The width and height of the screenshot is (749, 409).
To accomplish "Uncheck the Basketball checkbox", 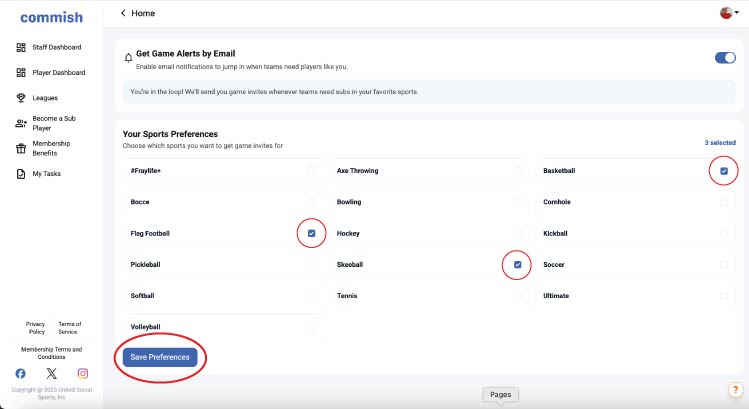I will coord(724,172).
